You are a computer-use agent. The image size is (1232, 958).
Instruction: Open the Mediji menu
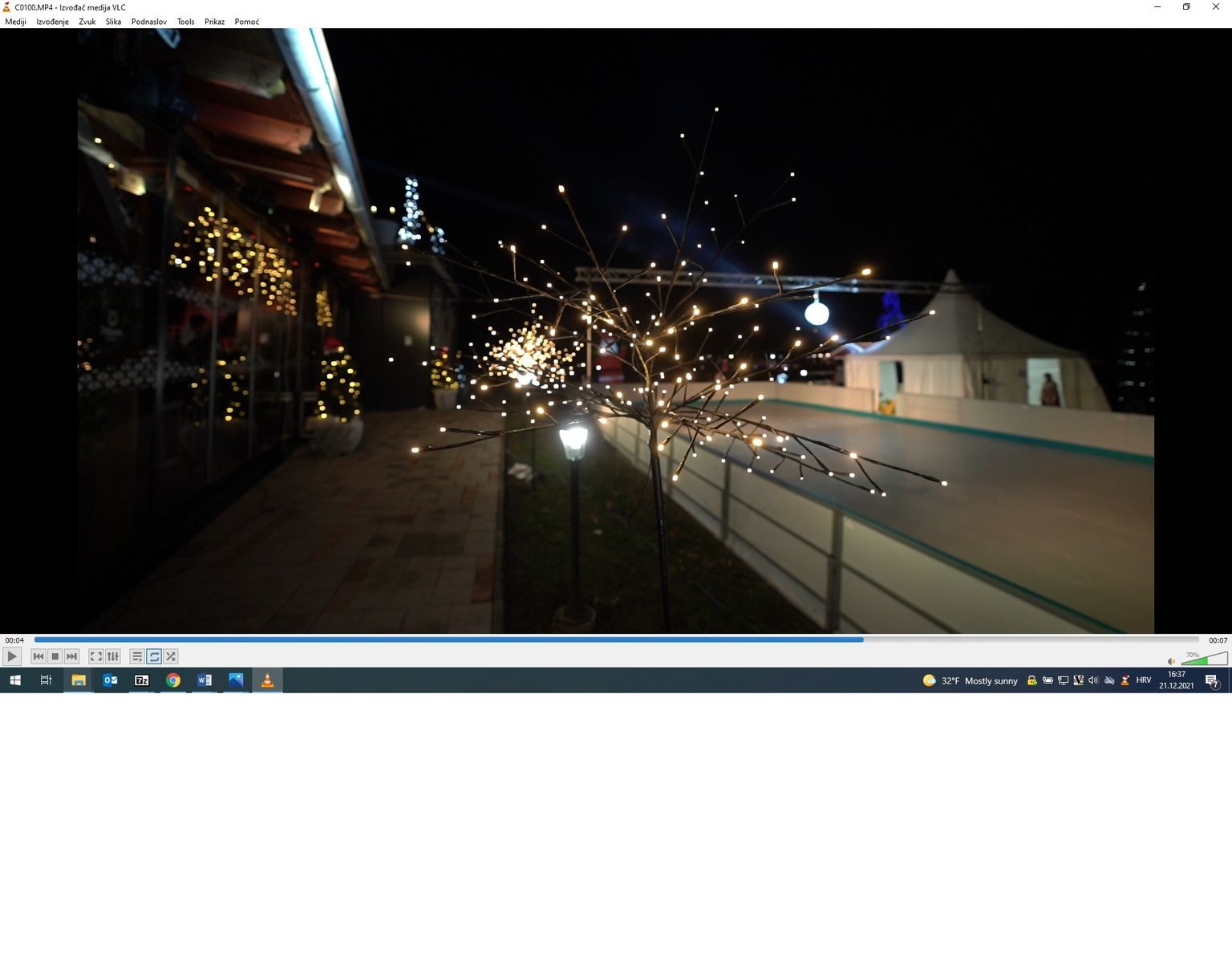tap(15, 22)
